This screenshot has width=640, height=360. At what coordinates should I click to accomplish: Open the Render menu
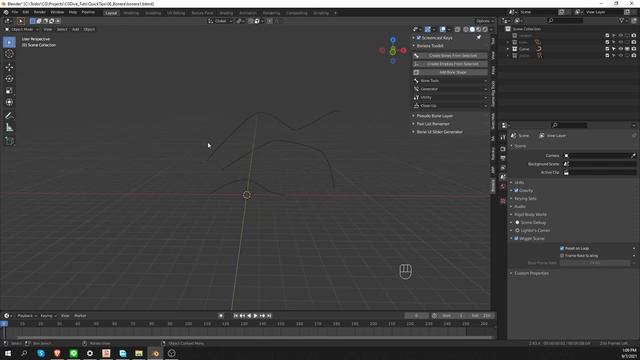tap(40, 12)
